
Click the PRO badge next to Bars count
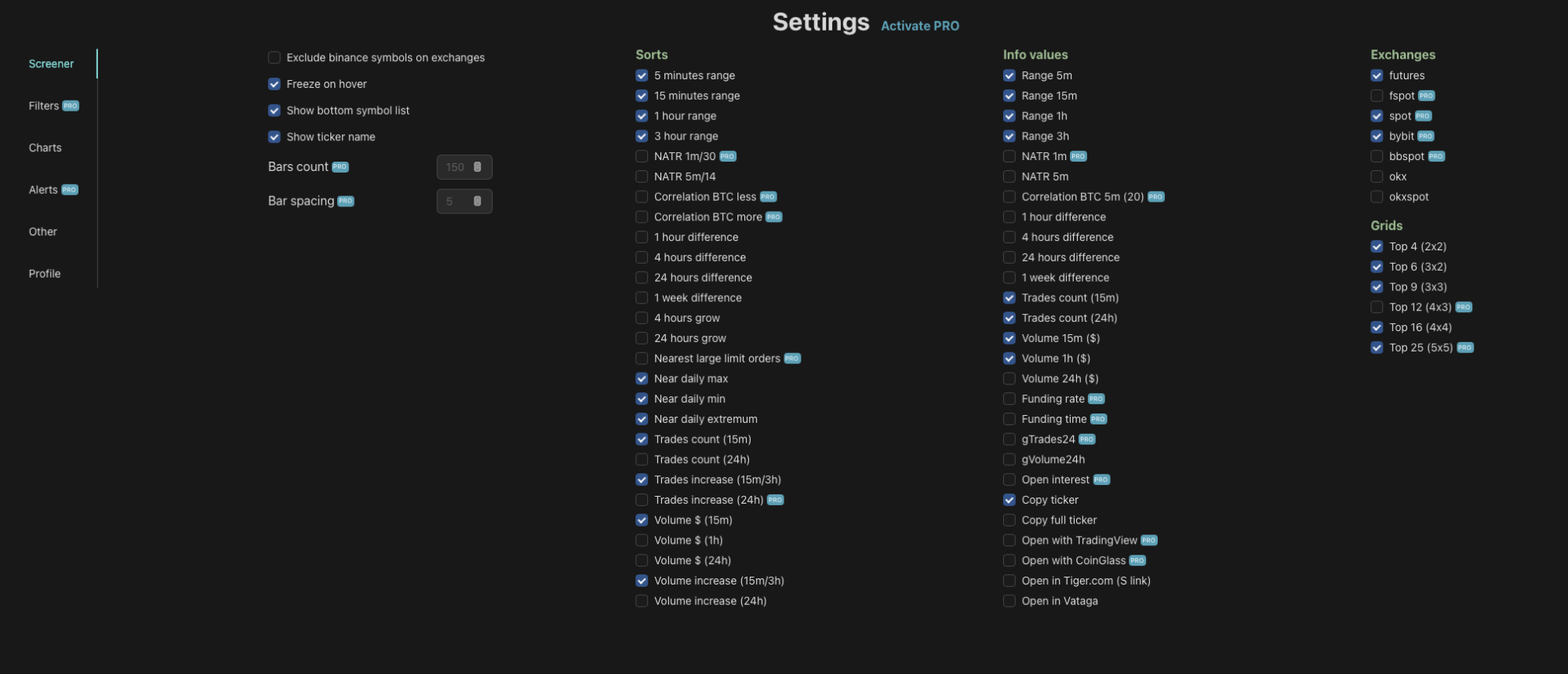tap(340, 167)
